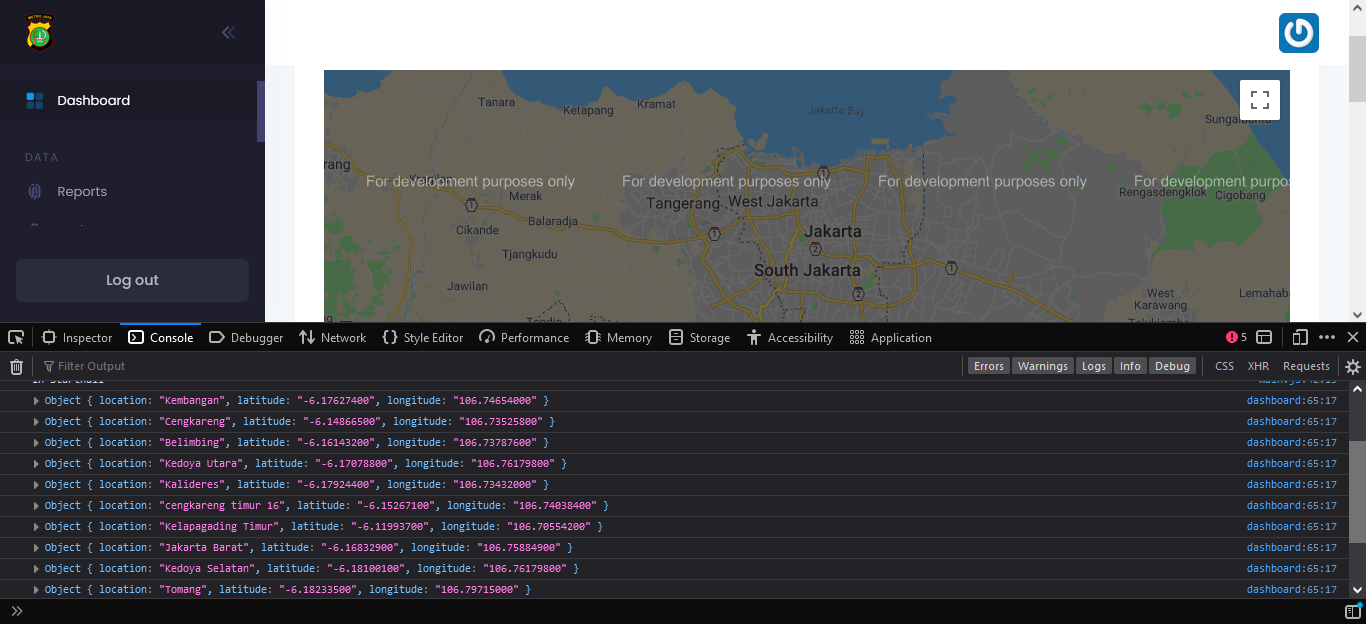Viewport: 1366px width, 624px height.
Task: Click the Style Editor braces icon
Action: (x=390, y=337)
